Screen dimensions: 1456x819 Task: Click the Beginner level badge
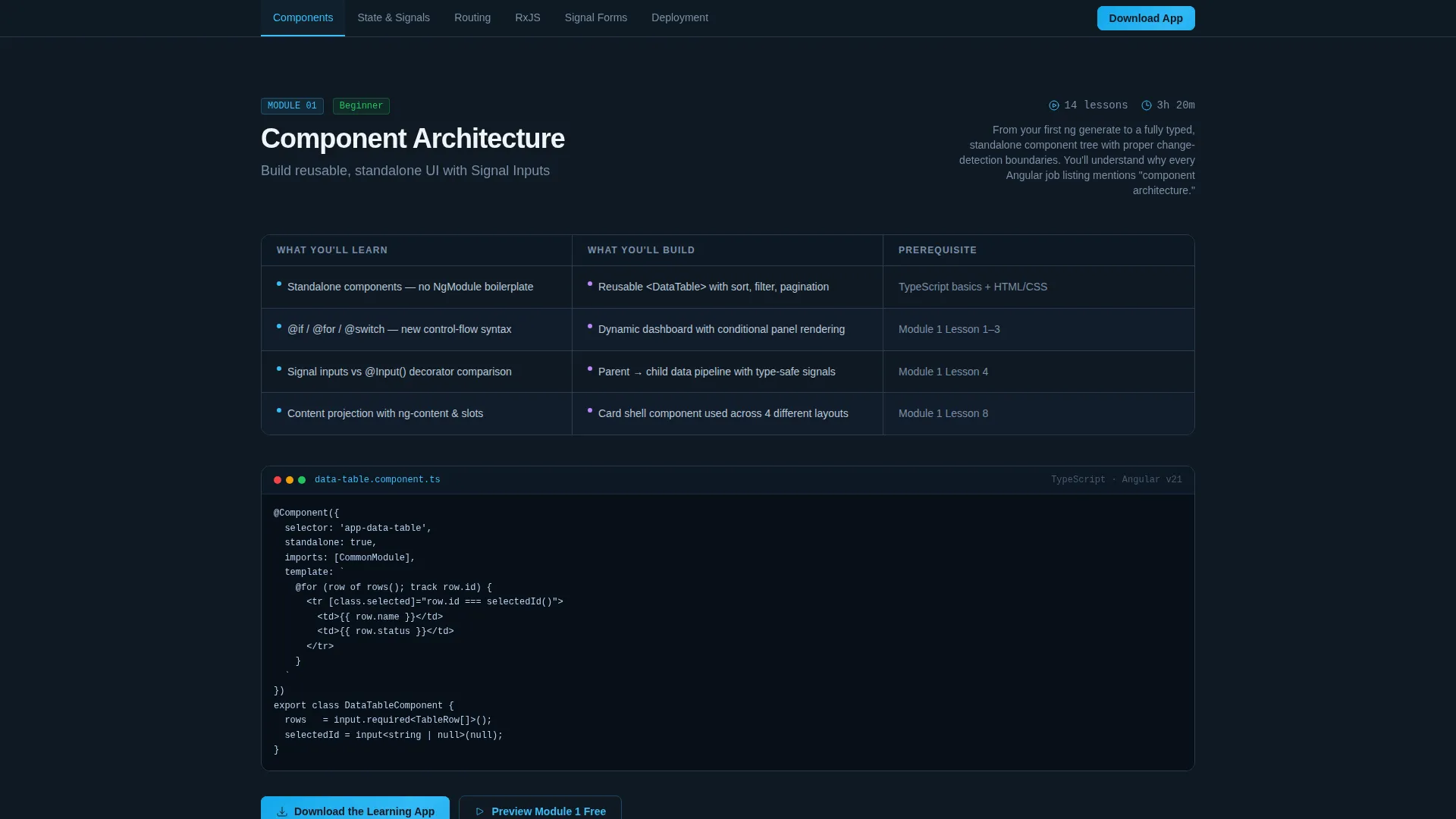[x=361, y=106]
